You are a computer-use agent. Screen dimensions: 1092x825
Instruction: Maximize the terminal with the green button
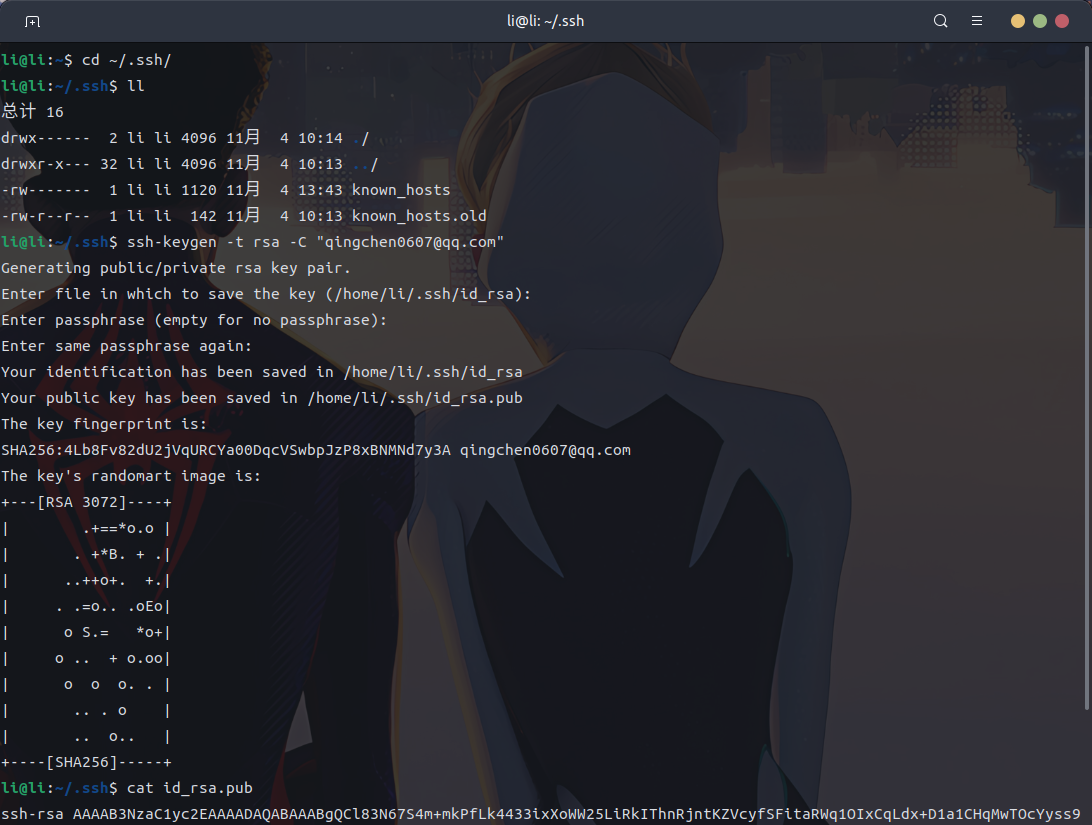pyautogui.click(x=1040, y=21)
